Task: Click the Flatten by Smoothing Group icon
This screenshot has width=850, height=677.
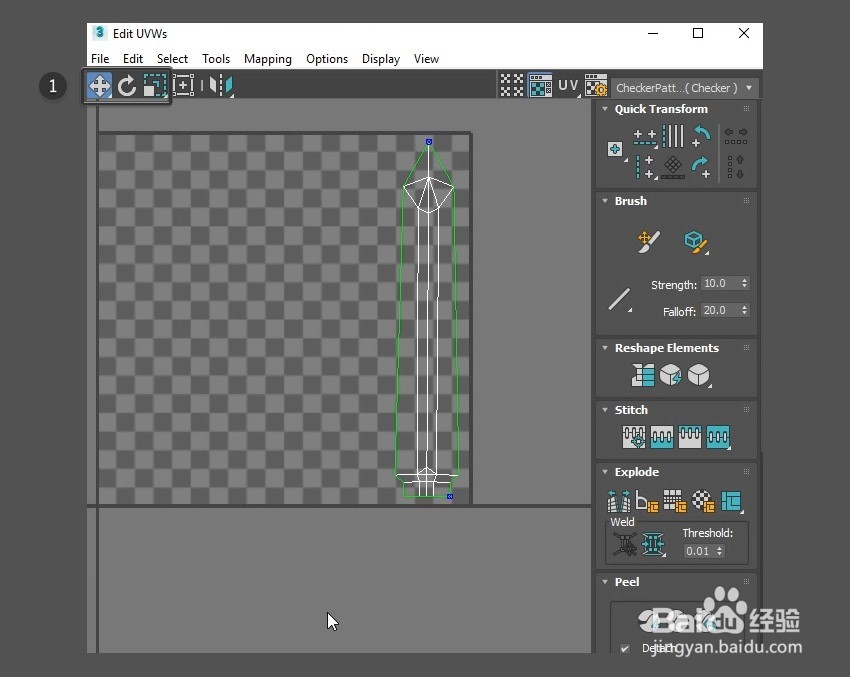Action: tap(675, 501)
